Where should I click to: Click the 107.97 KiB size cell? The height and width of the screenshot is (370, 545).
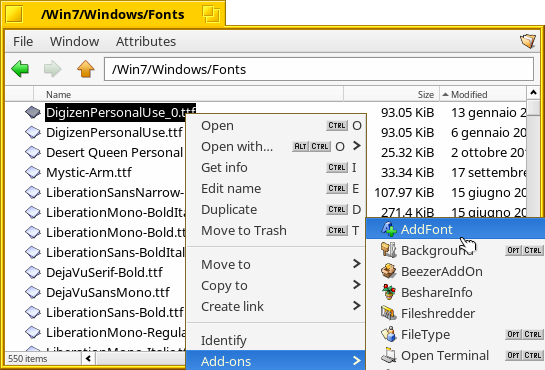tap(404, 192)
